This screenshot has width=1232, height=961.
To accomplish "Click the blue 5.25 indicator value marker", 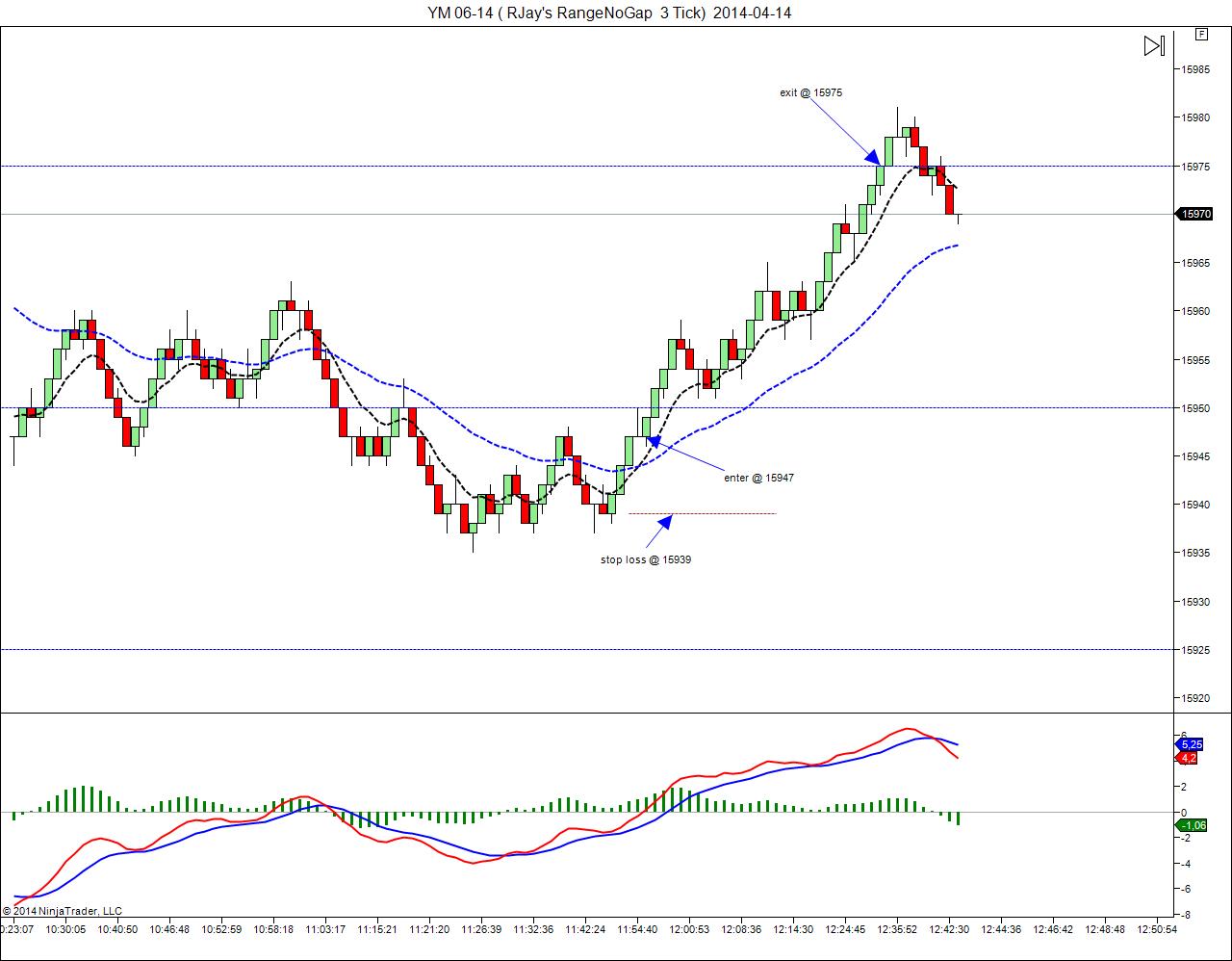I will click(x=1191, y=744).
